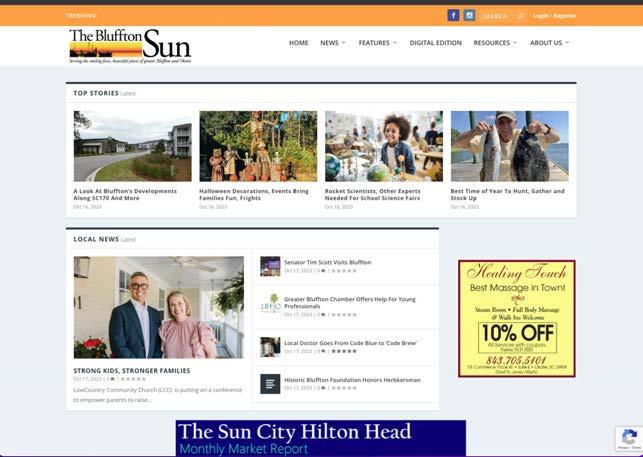Read 'A Look At Bluffton's Developments' headline
Screen dimensions: 643x457
[125, 194]
